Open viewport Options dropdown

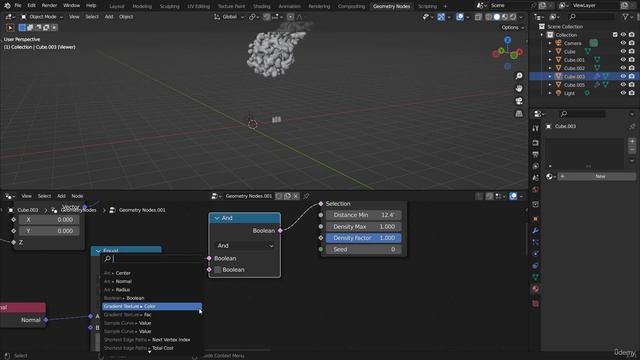(x=513, y=27)
